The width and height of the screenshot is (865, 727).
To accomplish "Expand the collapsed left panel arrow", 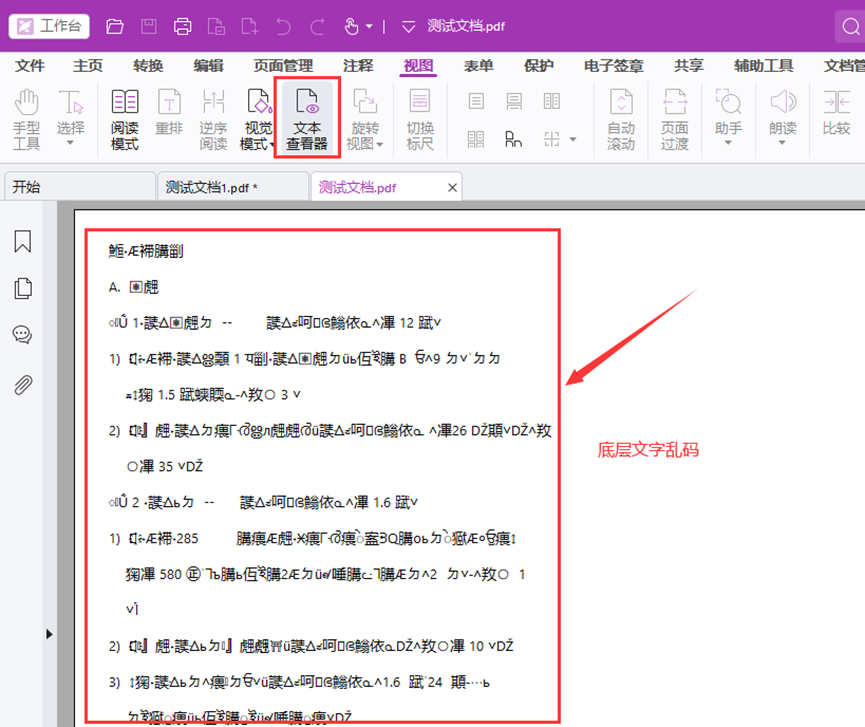I will tap(48, 634).
